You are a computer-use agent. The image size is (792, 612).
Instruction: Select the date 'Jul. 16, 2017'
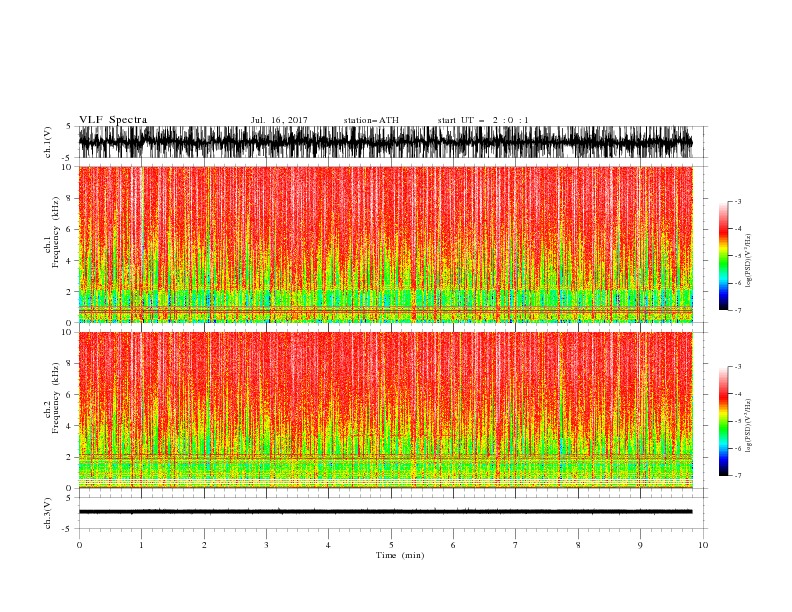[279, 120]
